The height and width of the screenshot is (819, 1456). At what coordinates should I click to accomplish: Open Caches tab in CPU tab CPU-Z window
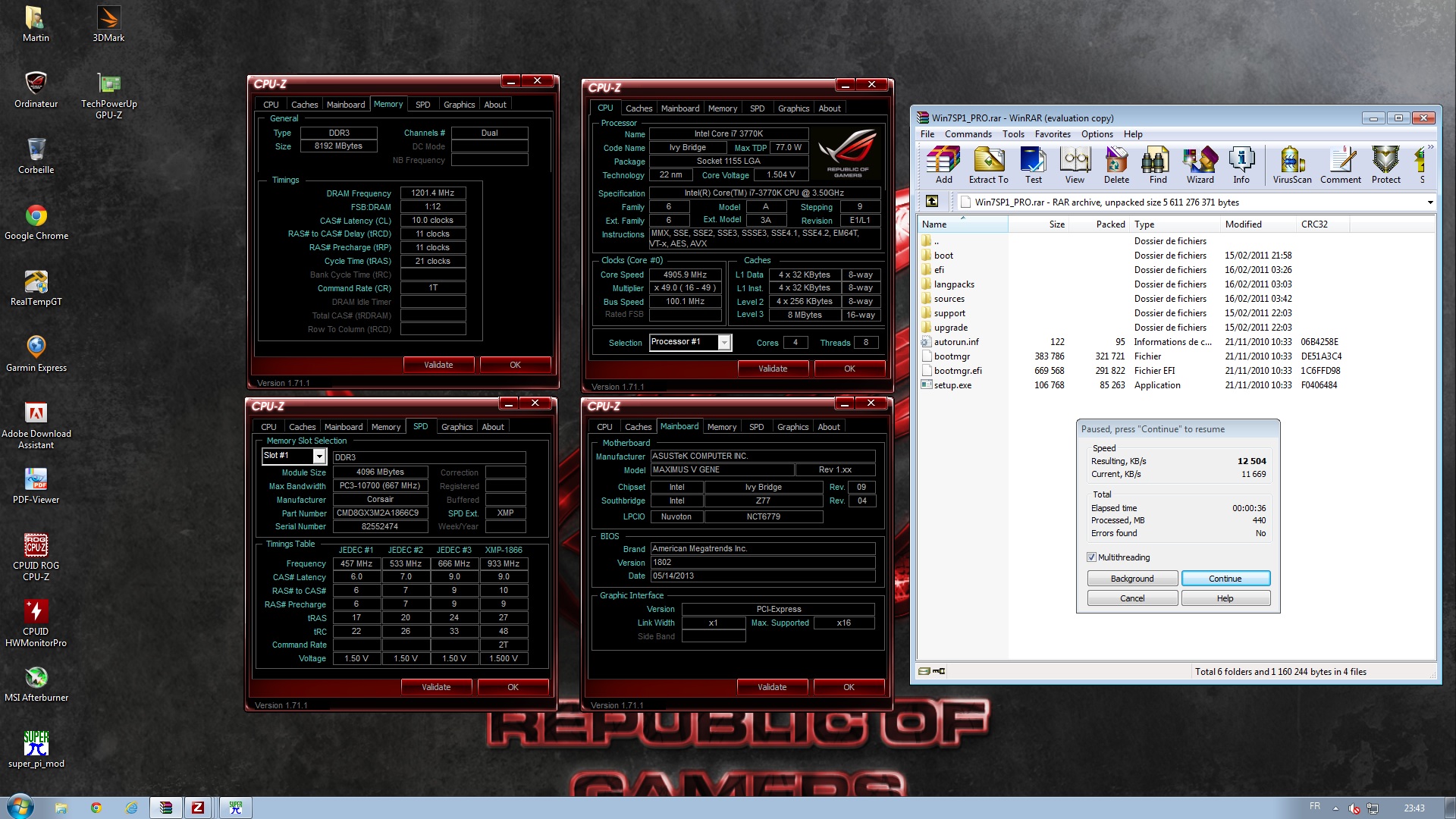[x=639, y=108]
